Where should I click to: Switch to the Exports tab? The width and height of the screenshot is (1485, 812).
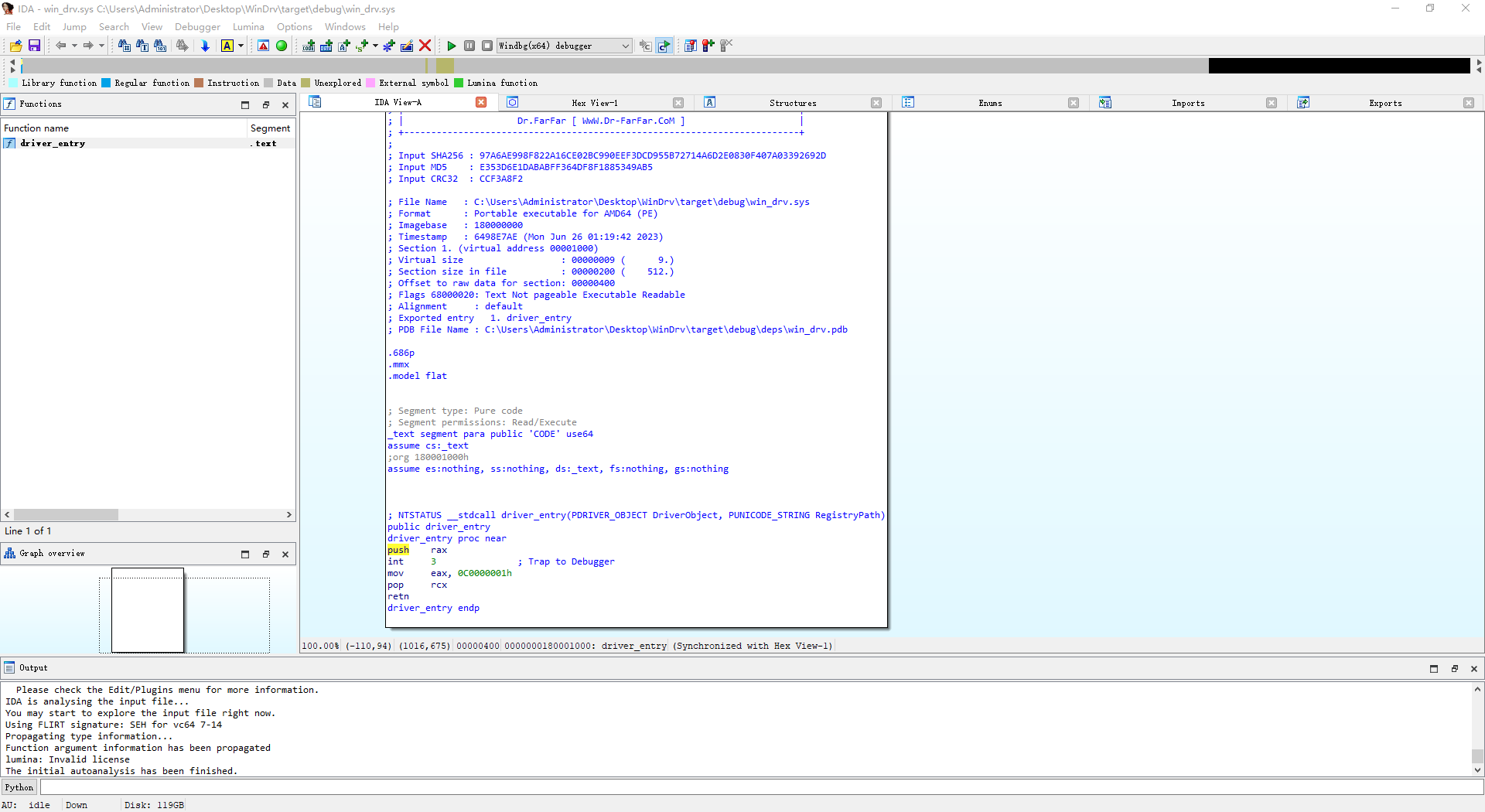click(x=1385, y=103)
